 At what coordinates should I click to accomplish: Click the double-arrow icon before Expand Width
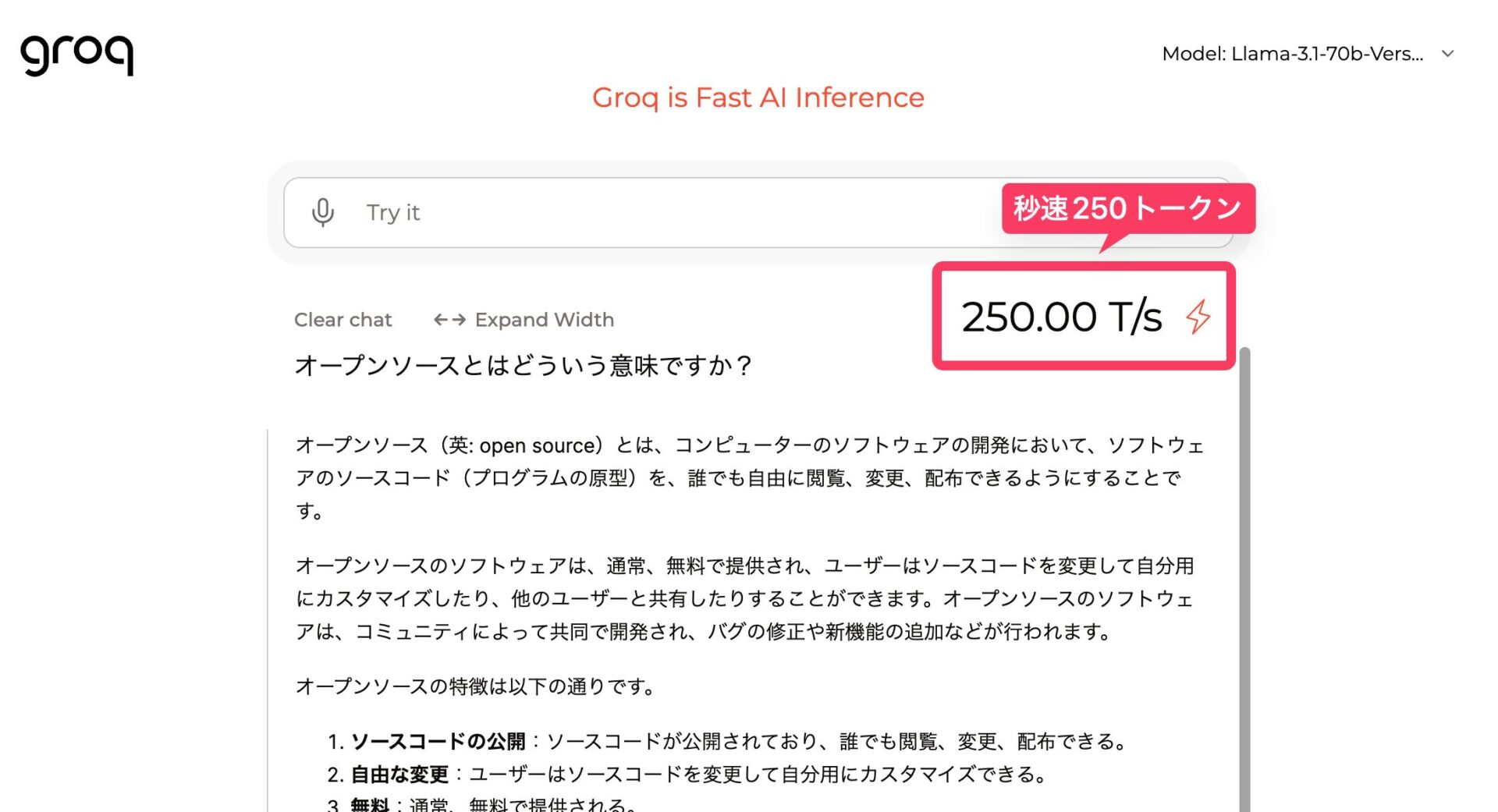(449, 320)
